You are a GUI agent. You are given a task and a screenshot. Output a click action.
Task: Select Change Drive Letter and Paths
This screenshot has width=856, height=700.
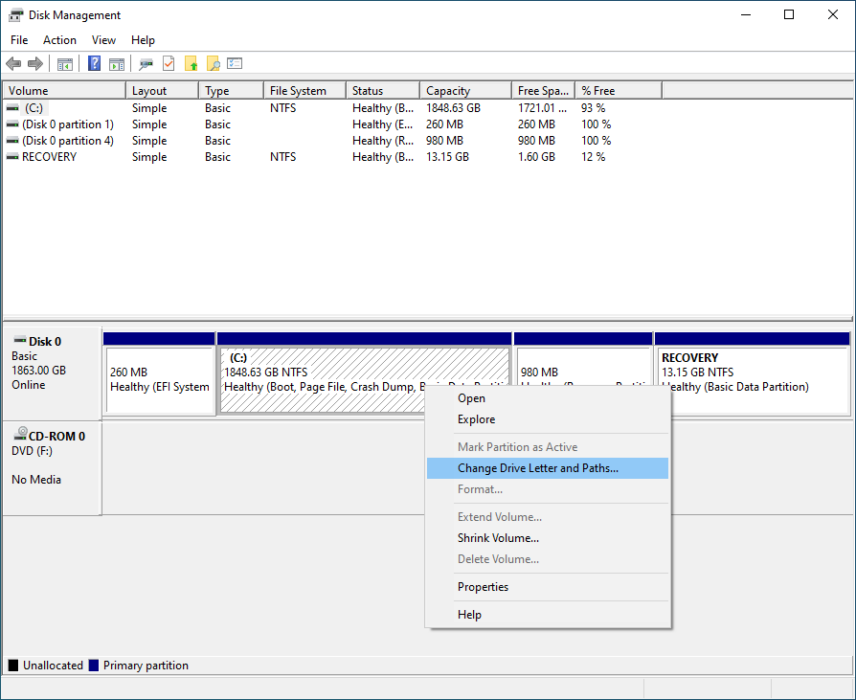tap(539, 468)
